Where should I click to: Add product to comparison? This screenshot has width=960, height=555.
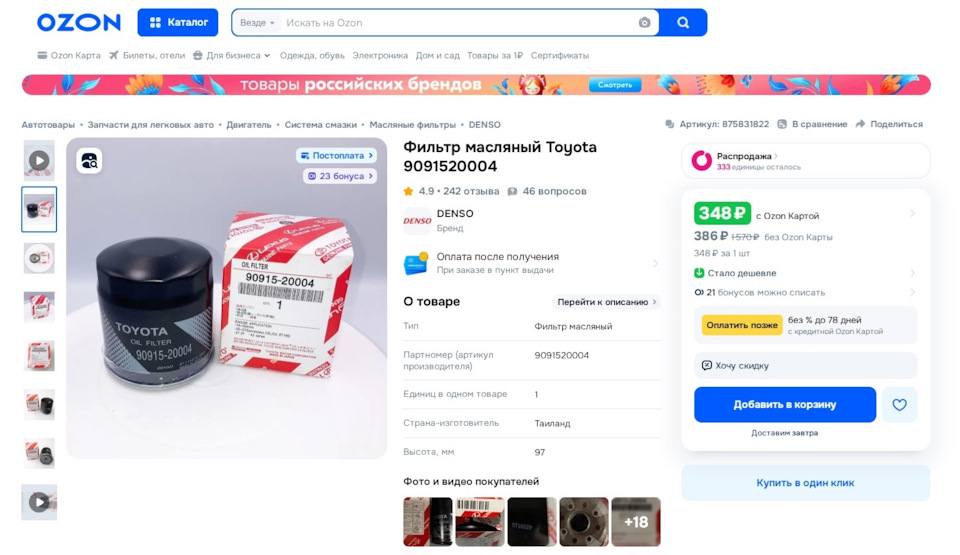pos(812,124)
